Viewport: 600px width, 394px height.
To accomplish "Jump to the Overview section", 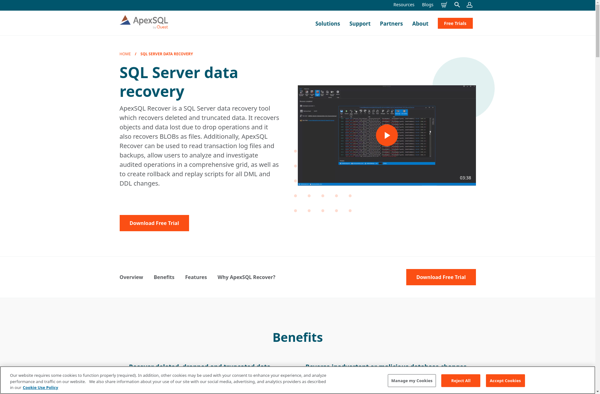I will 131,277.
